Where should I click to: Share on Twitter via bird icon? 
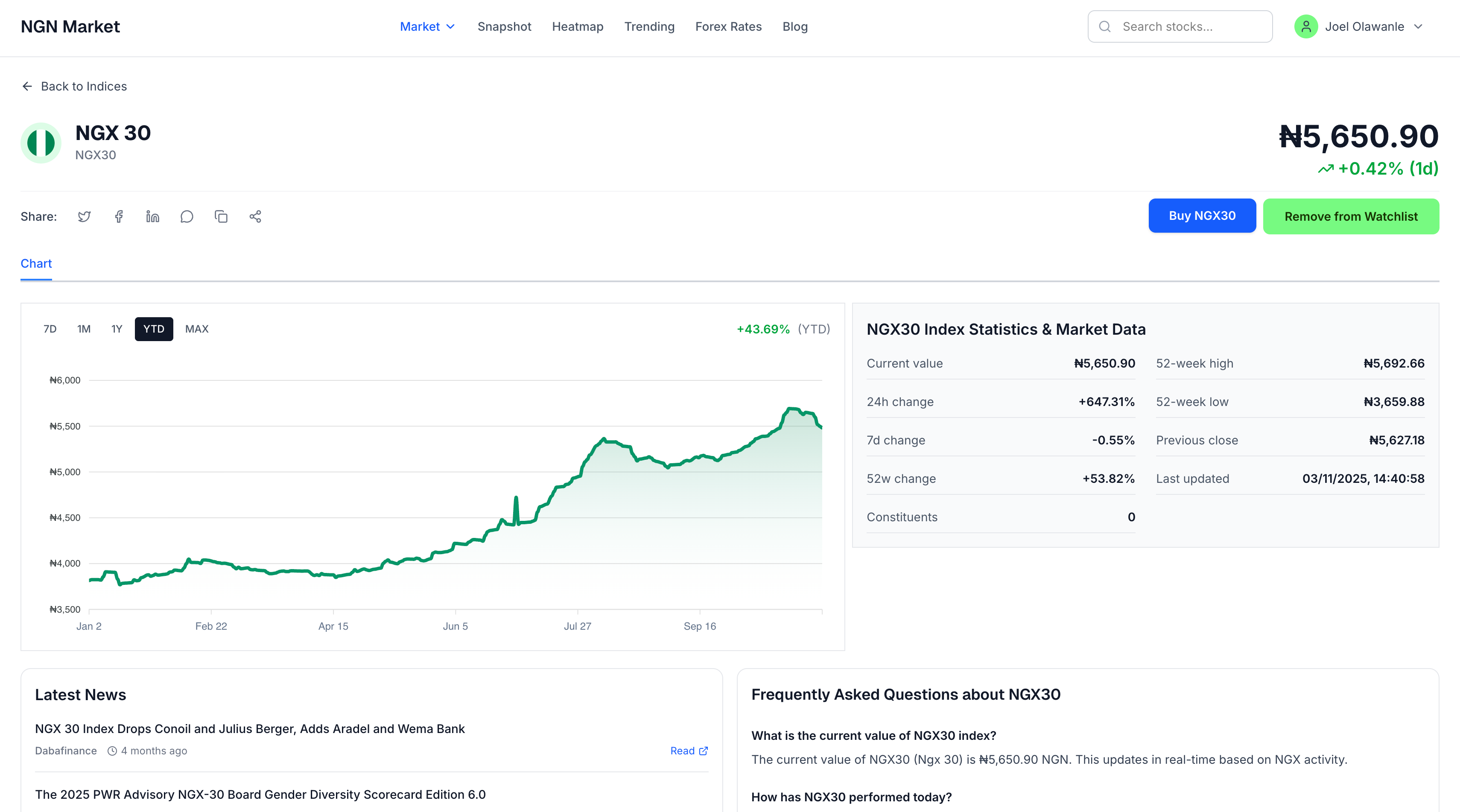tap(84, 216)
